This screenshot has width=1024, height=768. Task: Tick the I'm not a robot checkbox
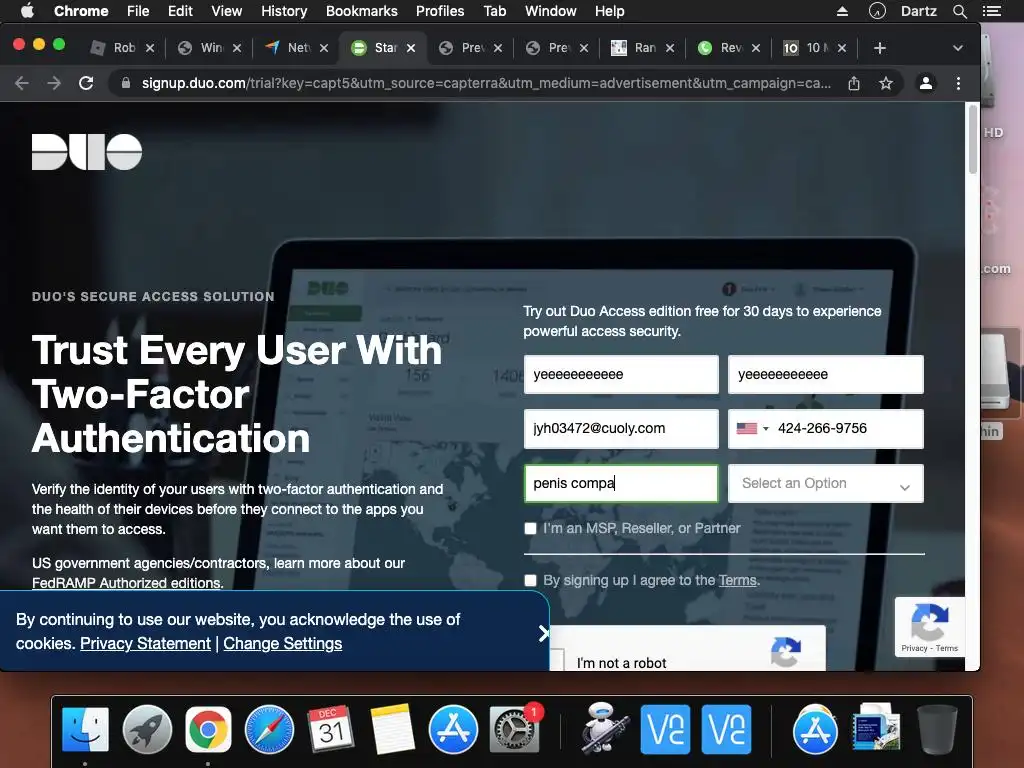557,660
